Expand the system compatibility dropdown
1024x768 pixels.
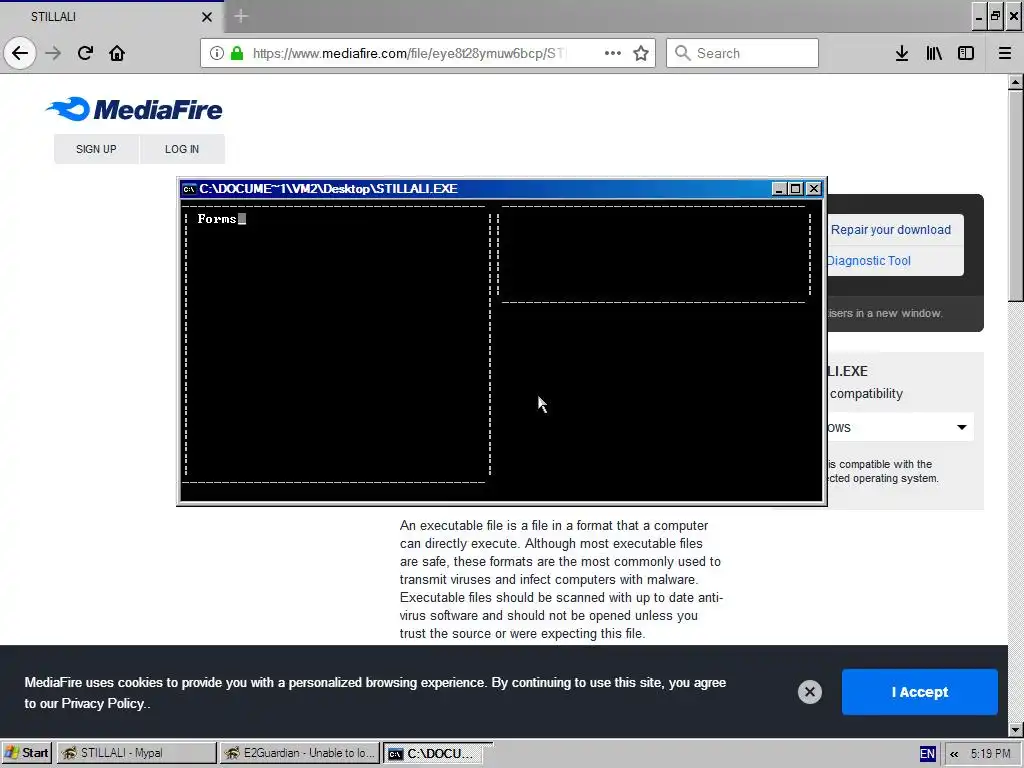(900, 428)
